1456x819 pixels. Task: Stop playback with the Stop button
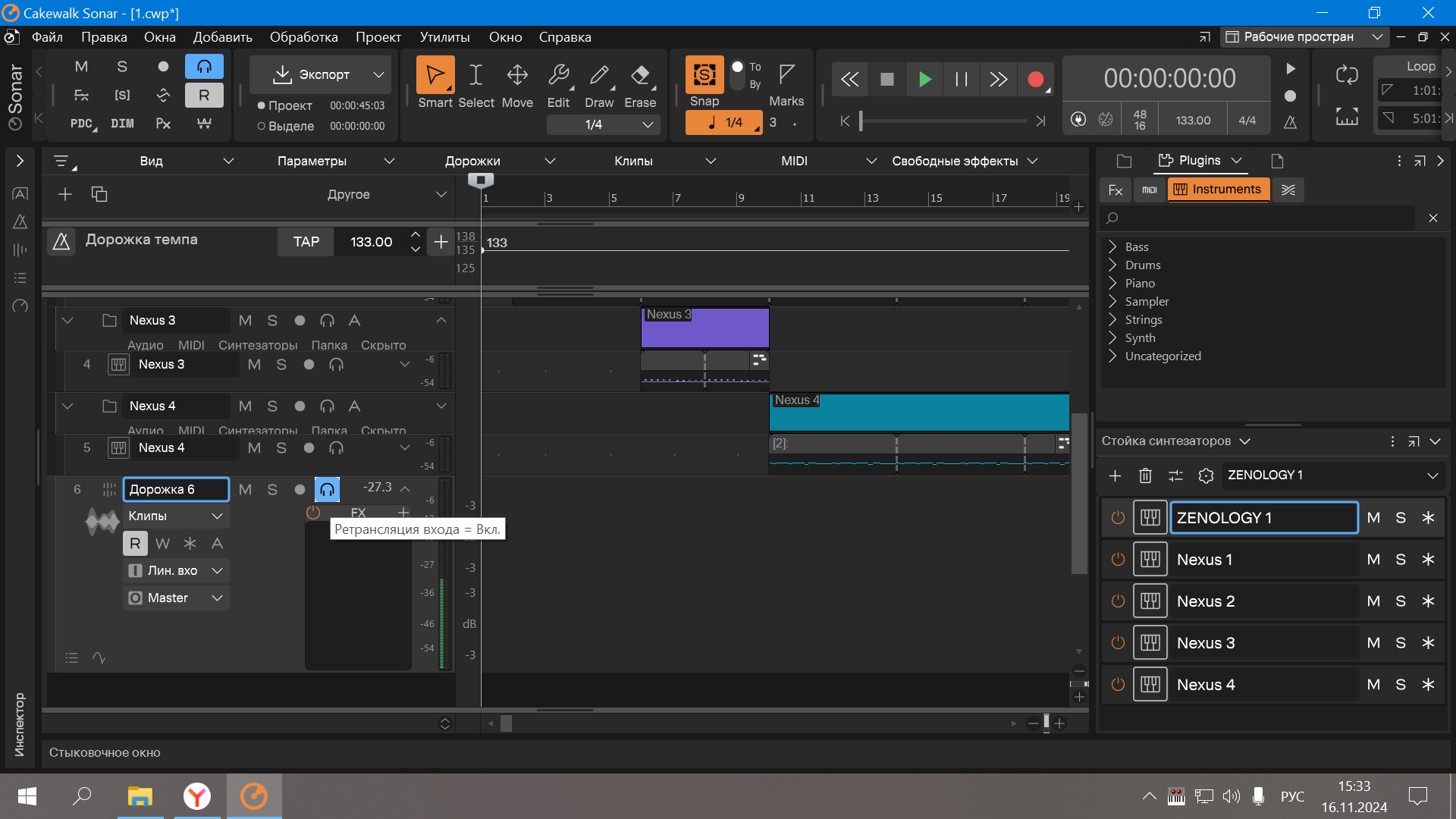(887, 79)
